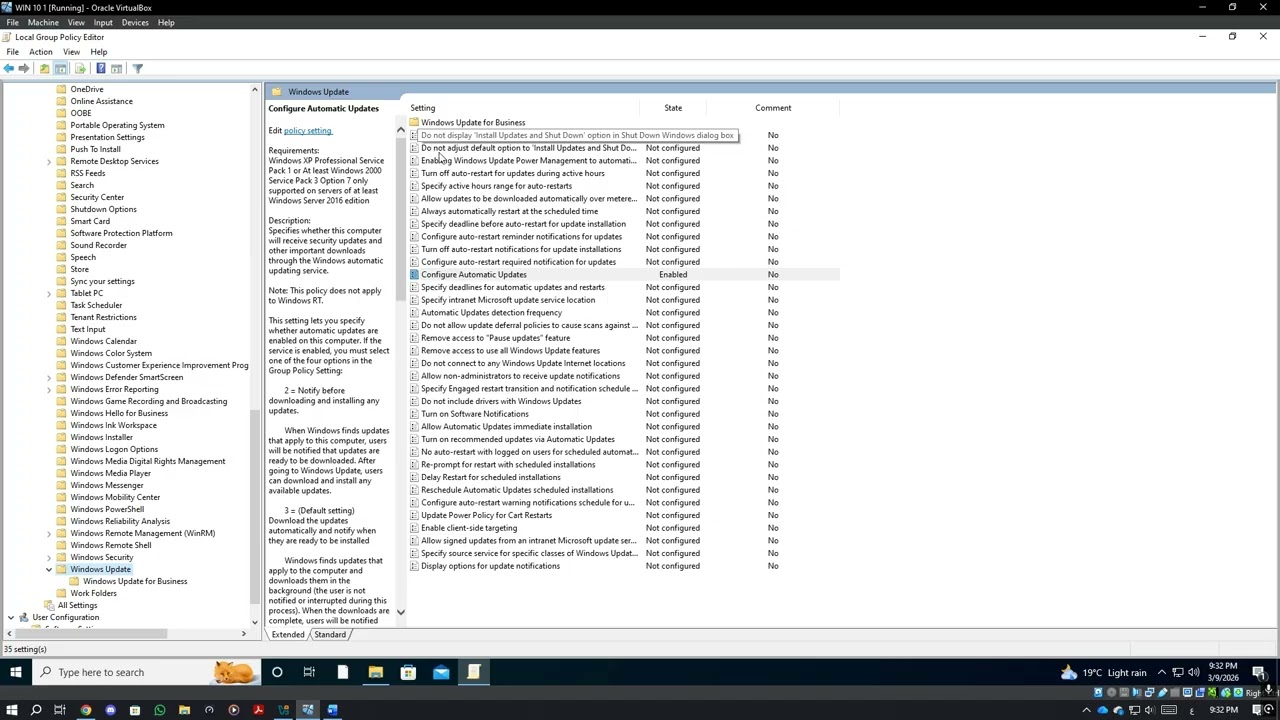Open the guest notification center icon
This screenshot has height=720, width=1280.
(1259, 672)
